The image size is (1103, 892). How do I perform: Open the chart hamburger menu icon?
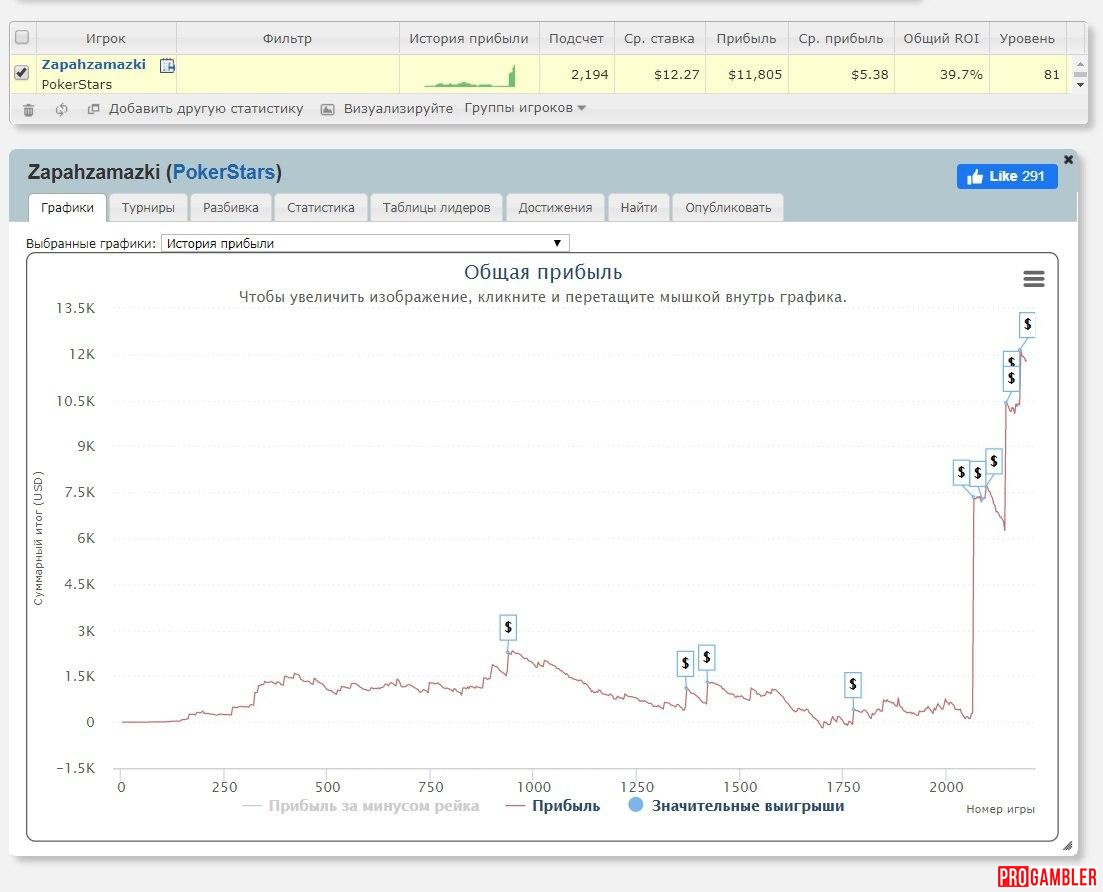pos(1034,279)
